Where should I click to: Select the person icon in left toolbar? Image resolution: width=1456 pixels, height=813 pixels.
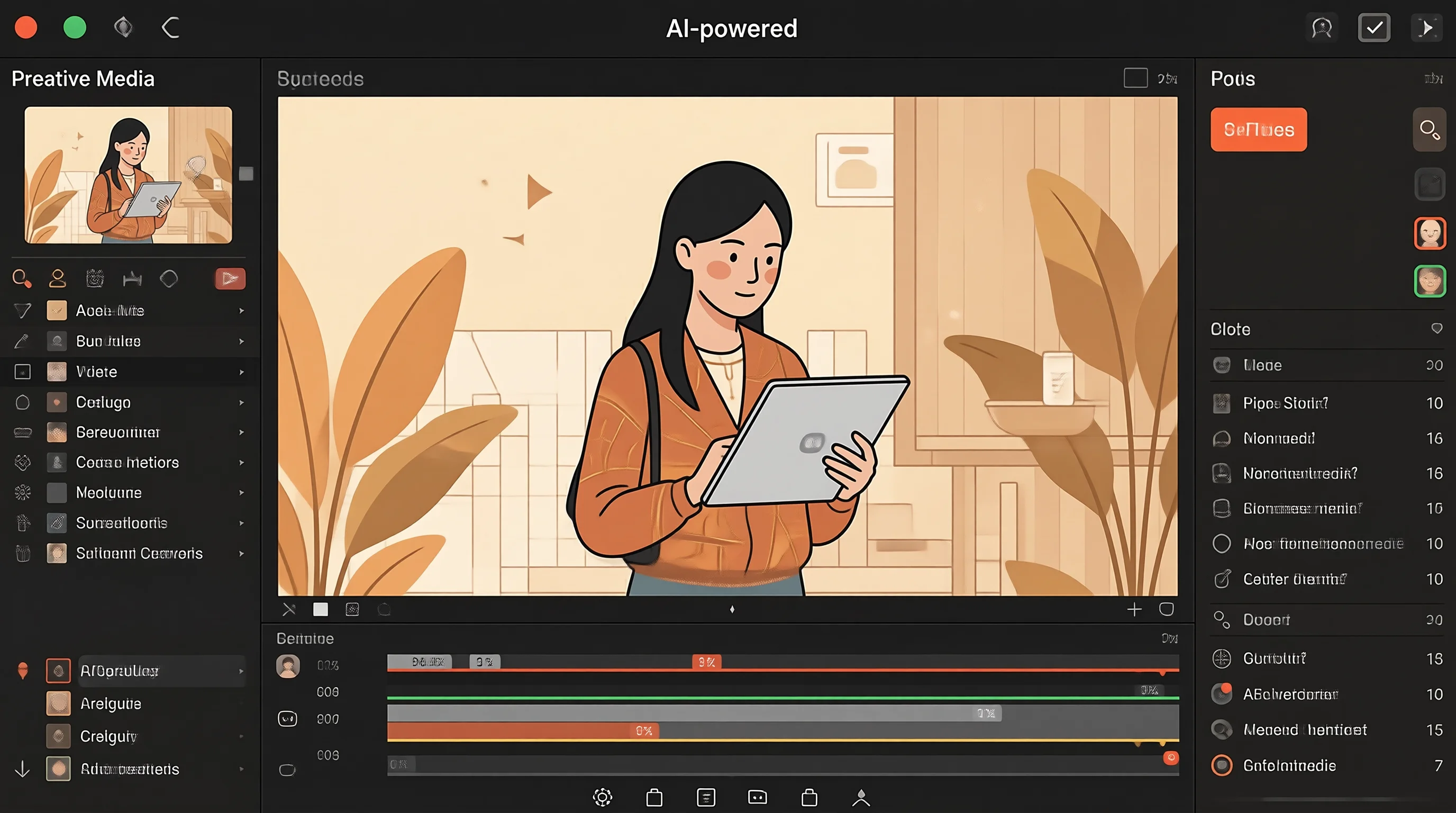(x=57, y=279)
